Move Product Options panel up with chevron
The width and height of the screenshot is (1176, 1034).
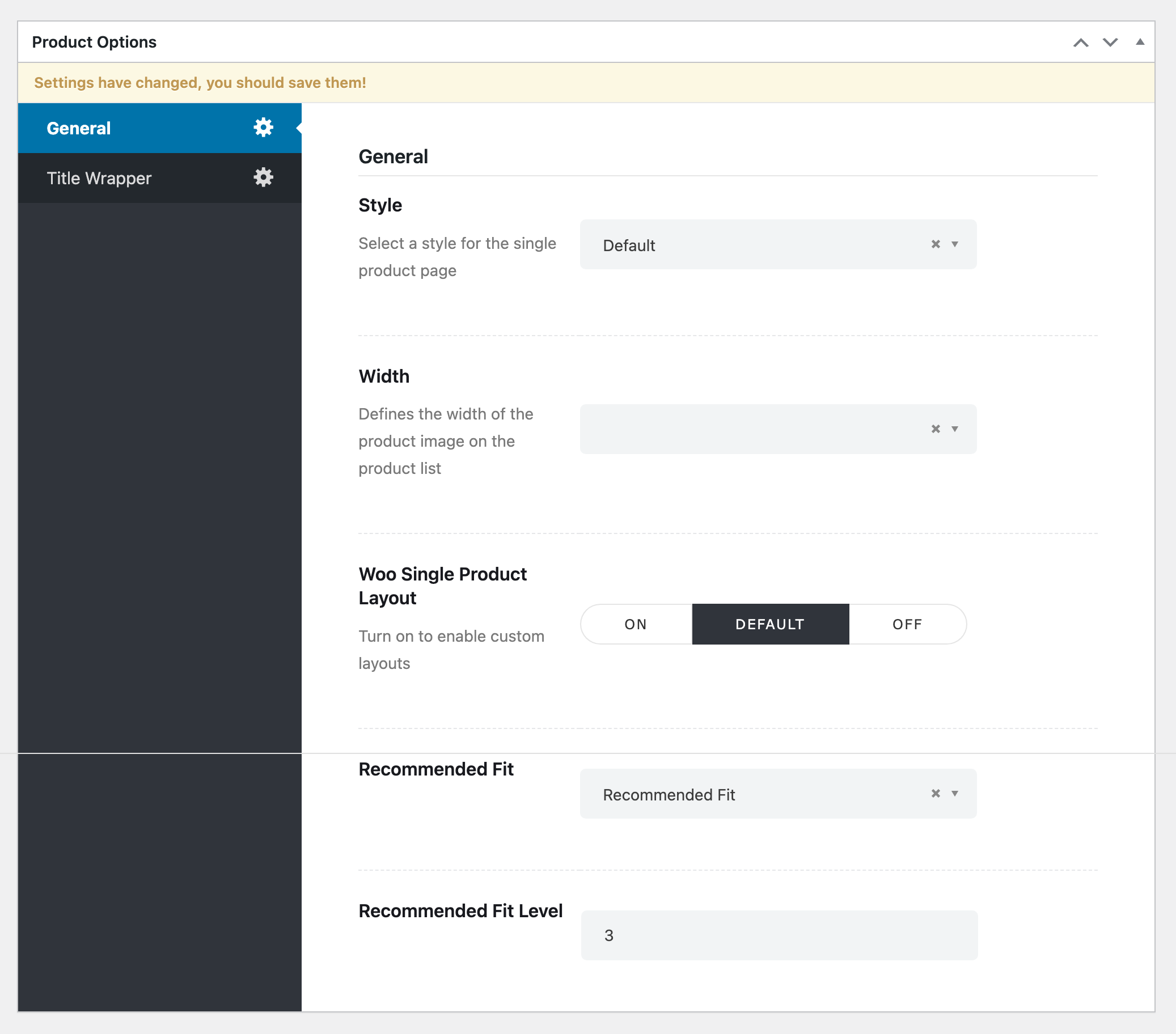pyautogui.click(x=1081, y=43)
